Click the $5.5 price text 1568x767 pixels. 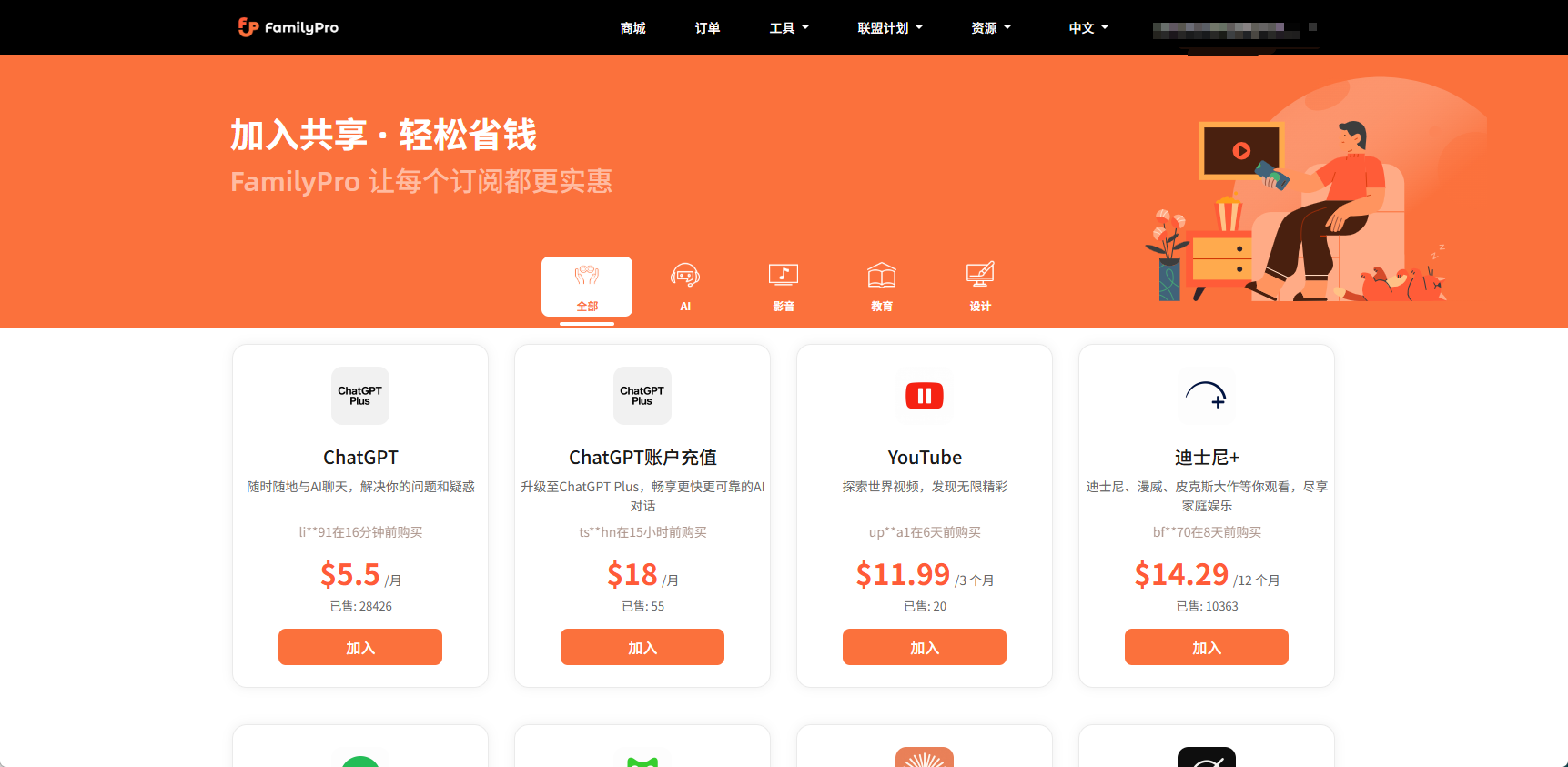coord(350,575)
